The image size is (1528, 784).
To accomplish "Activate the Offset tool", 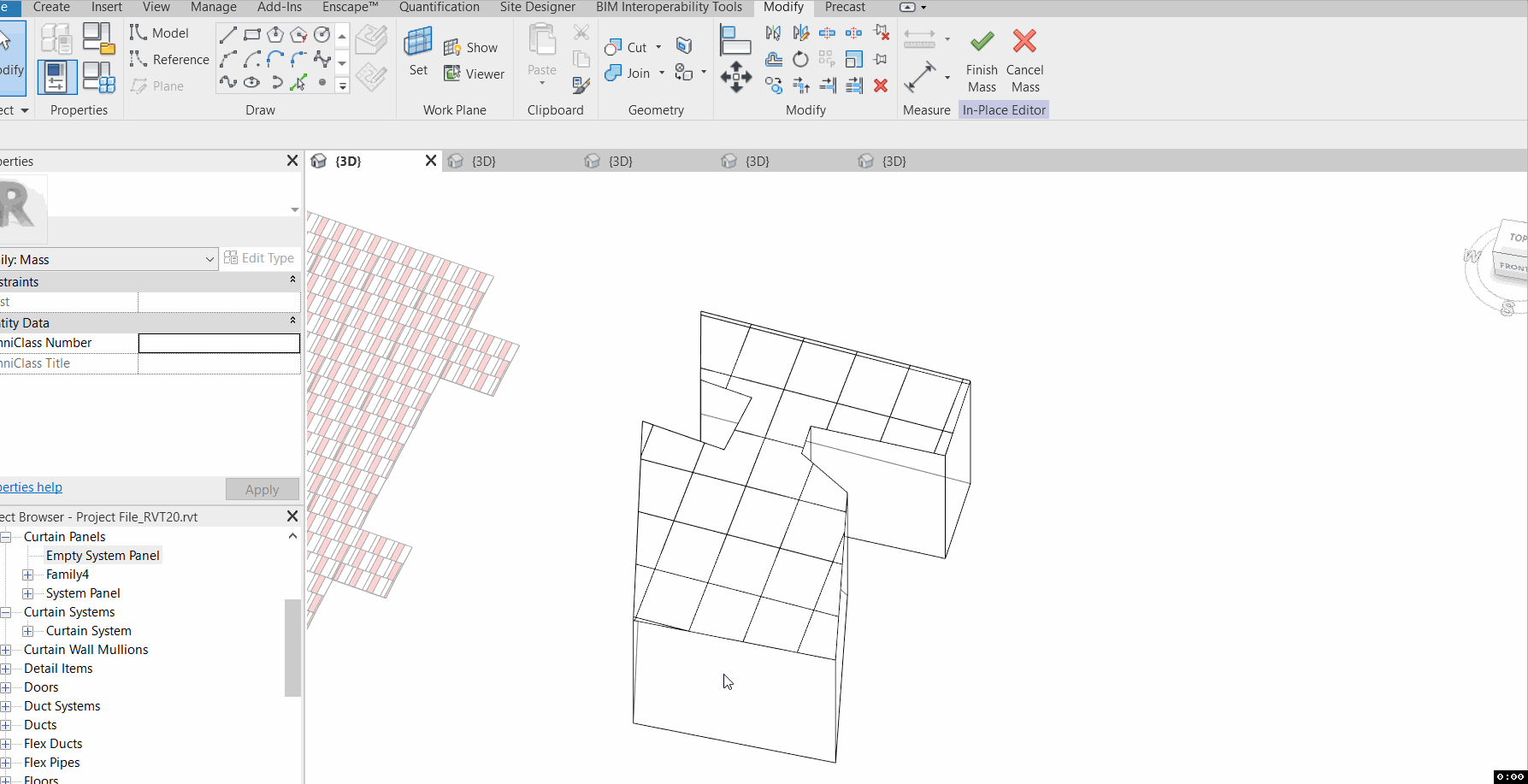I will point(774,59).
